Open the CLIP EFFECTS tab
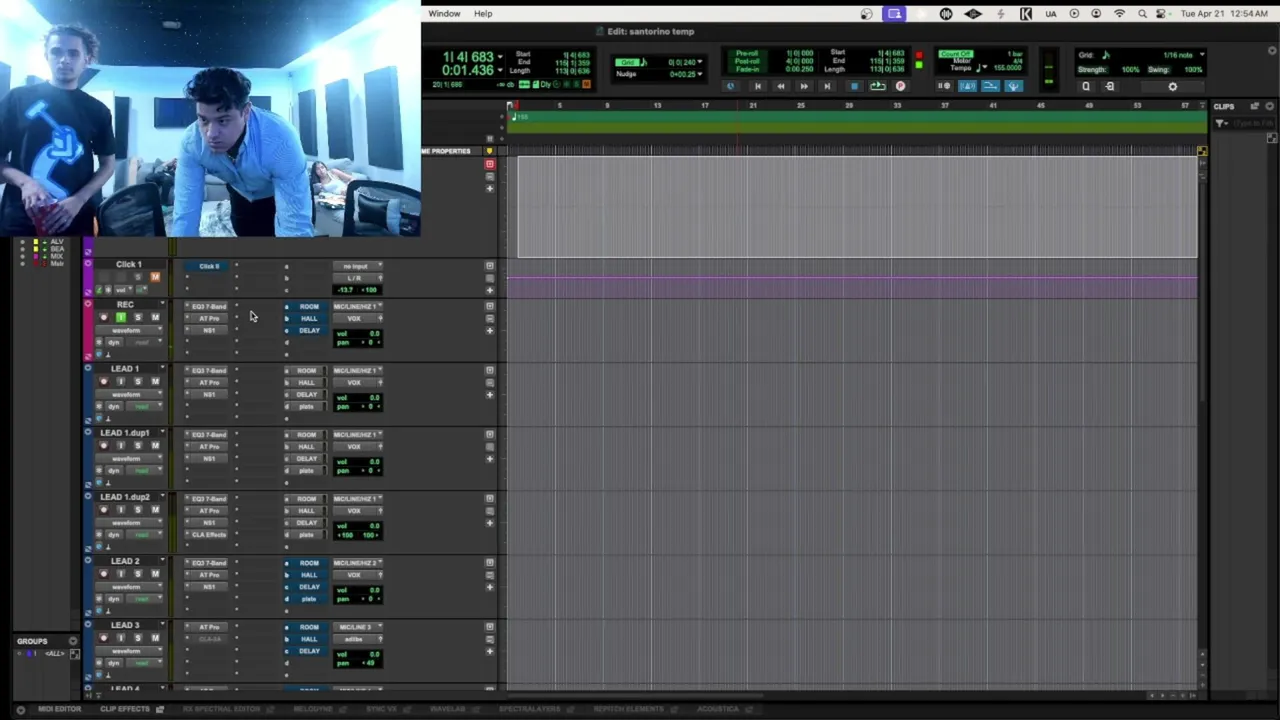Image resolution: width=1280 pixels, height=720 pixels. coord(125,709)
